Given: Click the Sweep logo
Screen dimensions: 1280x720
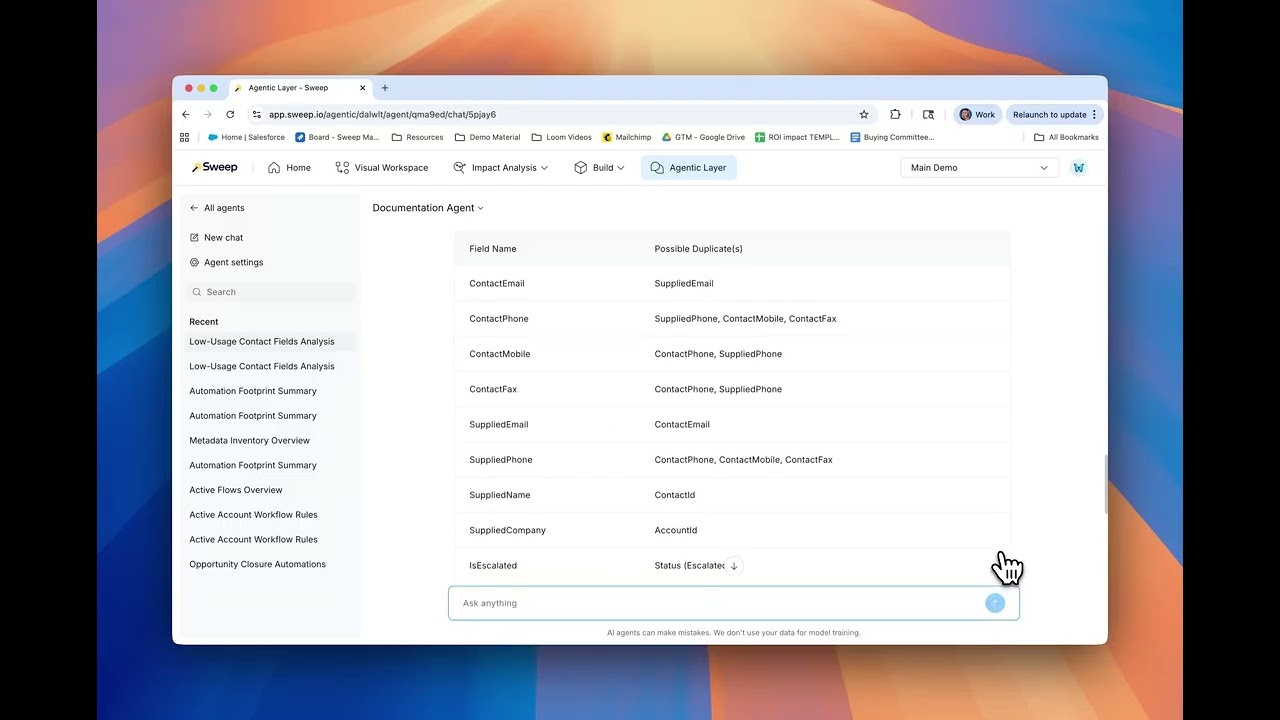Looking at the screenshot, I should click(x=214, y=167).
